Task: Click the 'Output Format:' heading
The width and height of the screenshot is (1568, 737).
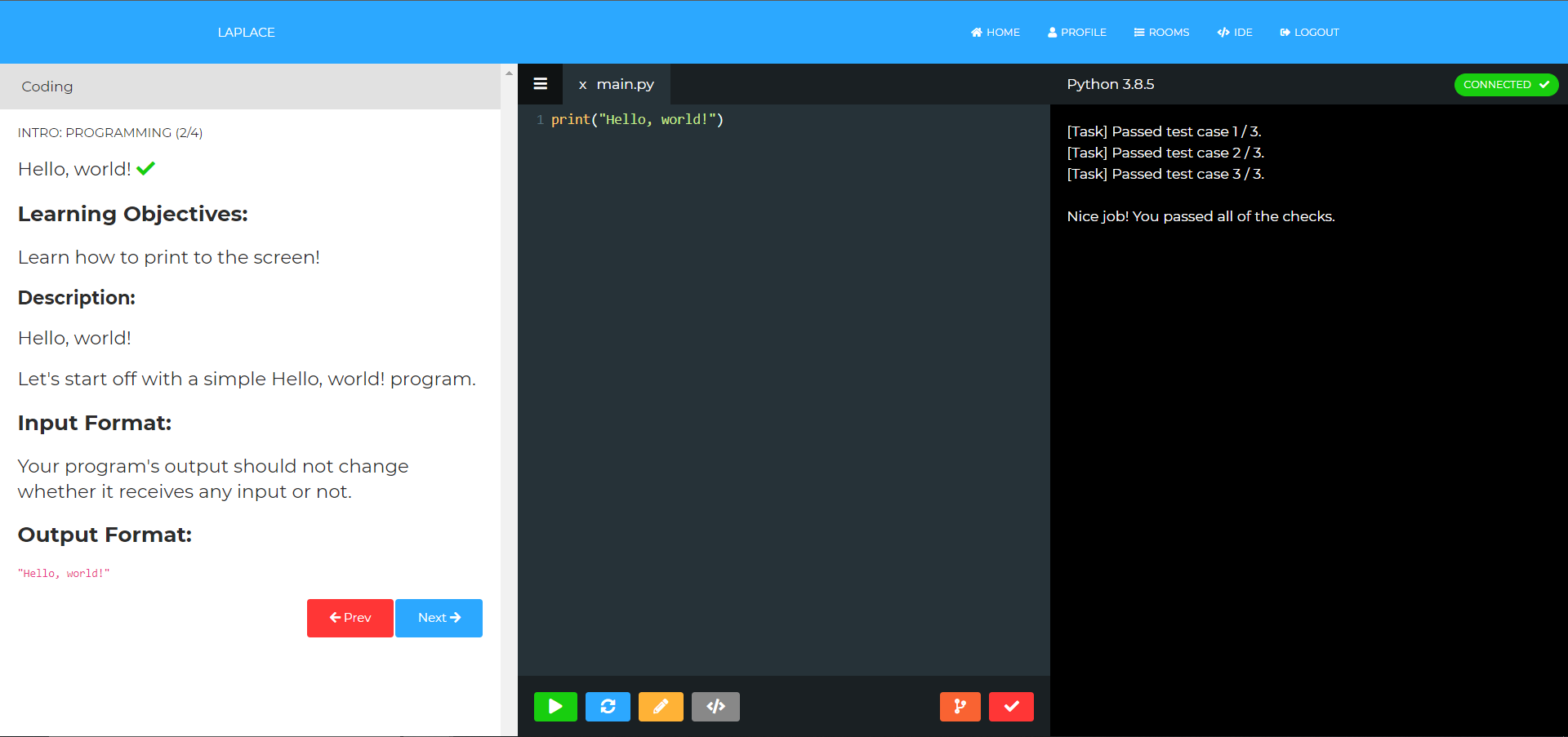Action: (x=105, y=535)
